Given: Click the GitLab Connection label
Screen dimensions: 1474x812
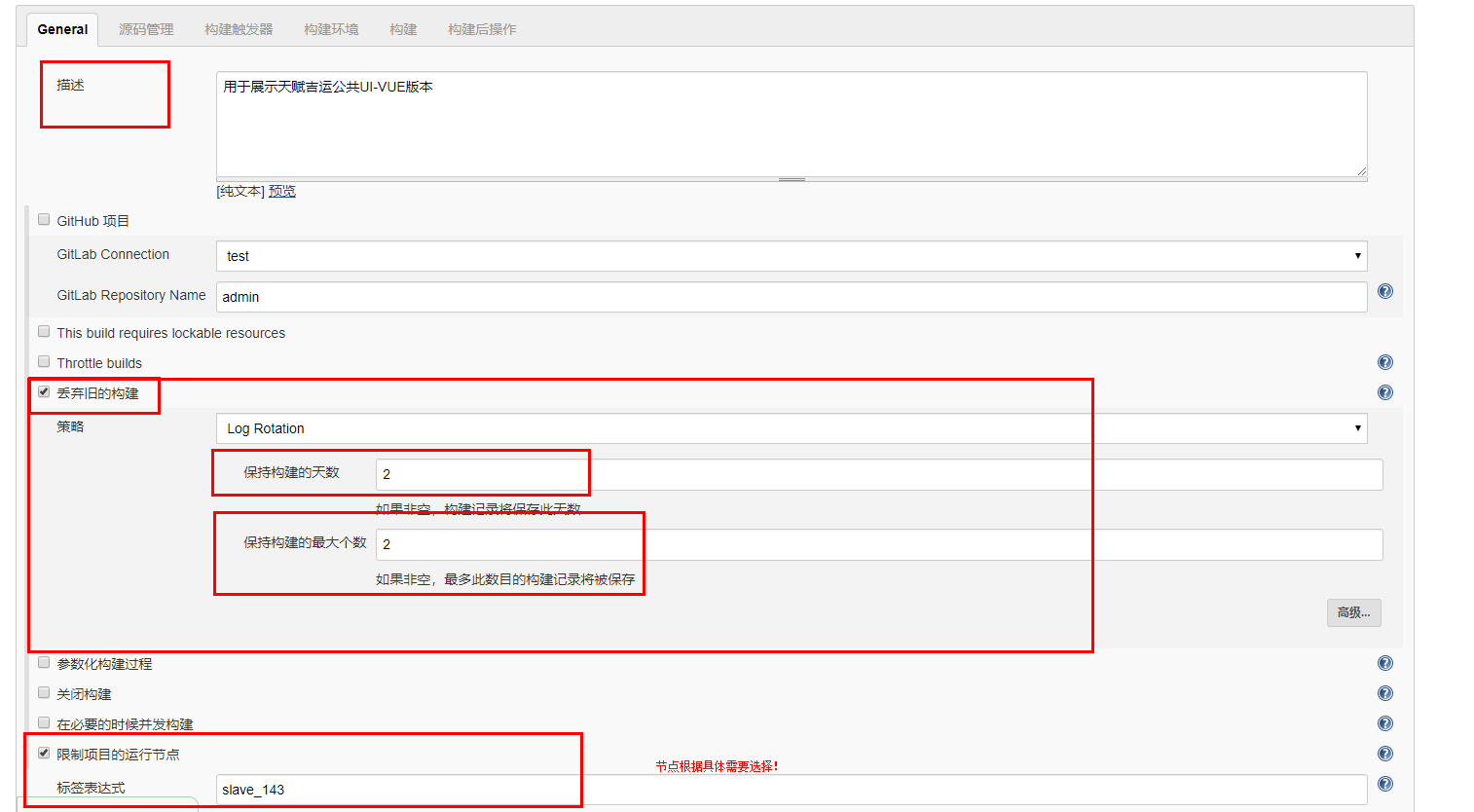Looking at the screenshot, I should click(113, 254).
